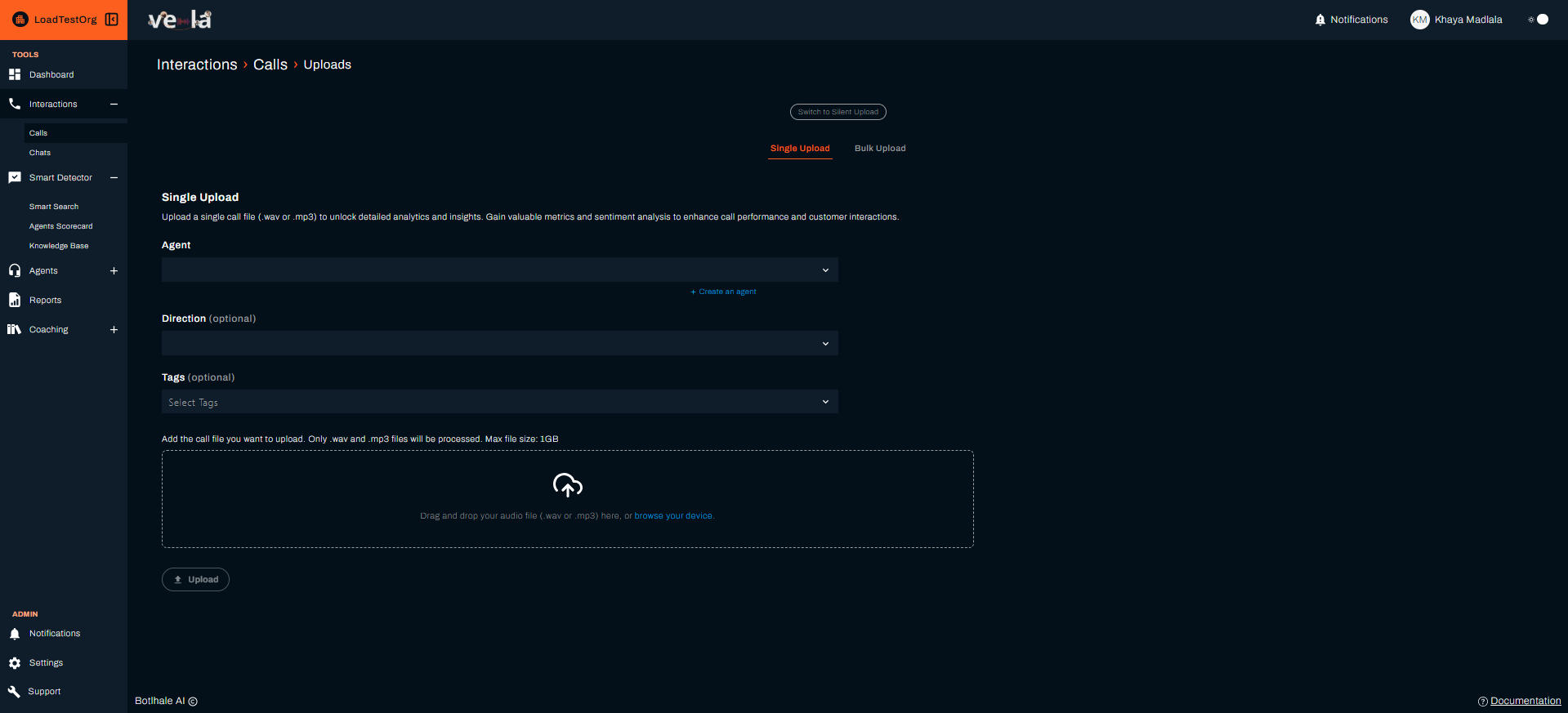This screenshot has height=713, width=1568.
Task: Click the 'Create an agent' link
Action: pyautogui.click(x=726, y=292)
